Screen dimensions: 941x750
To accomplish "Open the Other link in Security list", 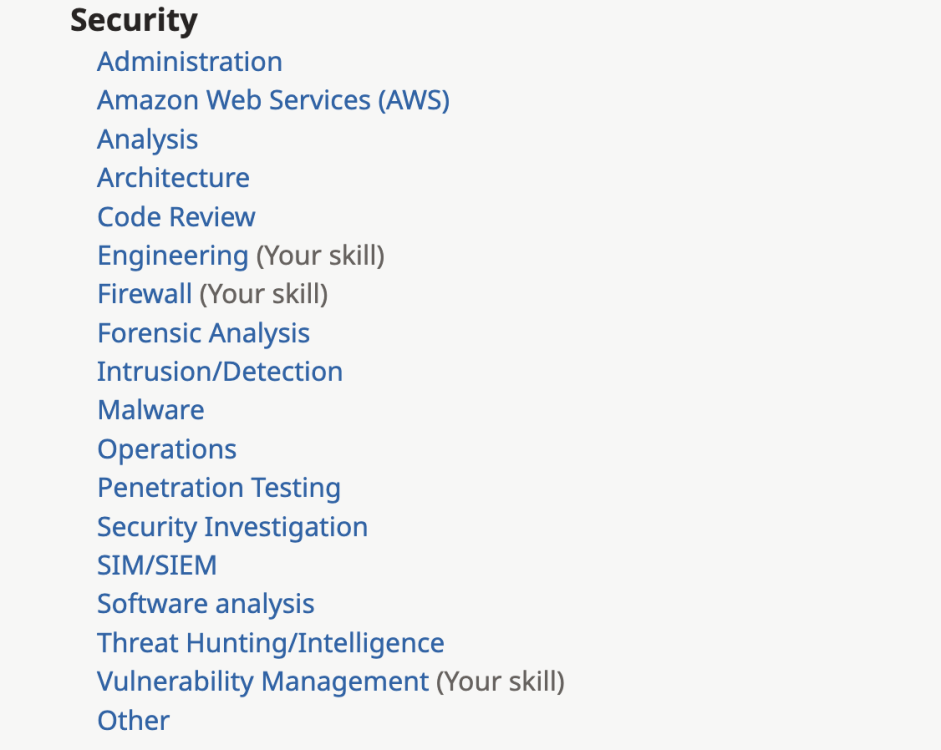I will click(x=133, y=720).
